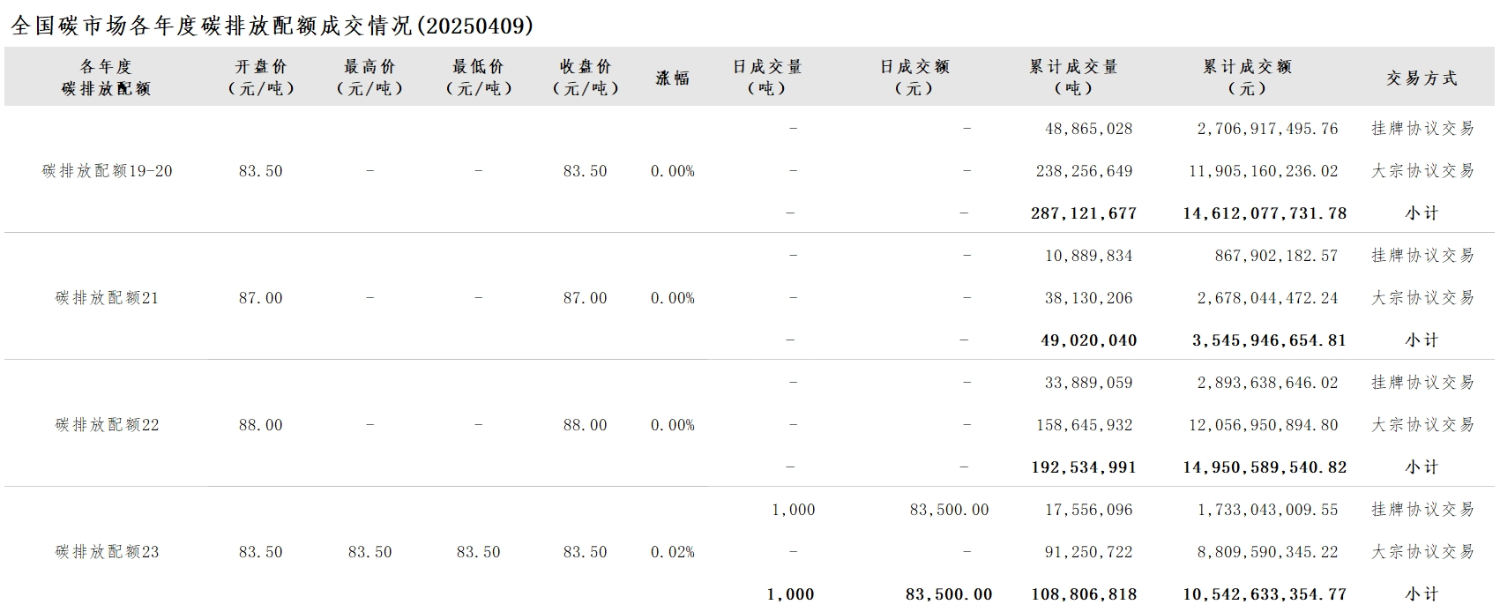Viewport: 1500px width, 612px height.
Task: Click the 碳排放配额19-20 row label
Action: 107,171
